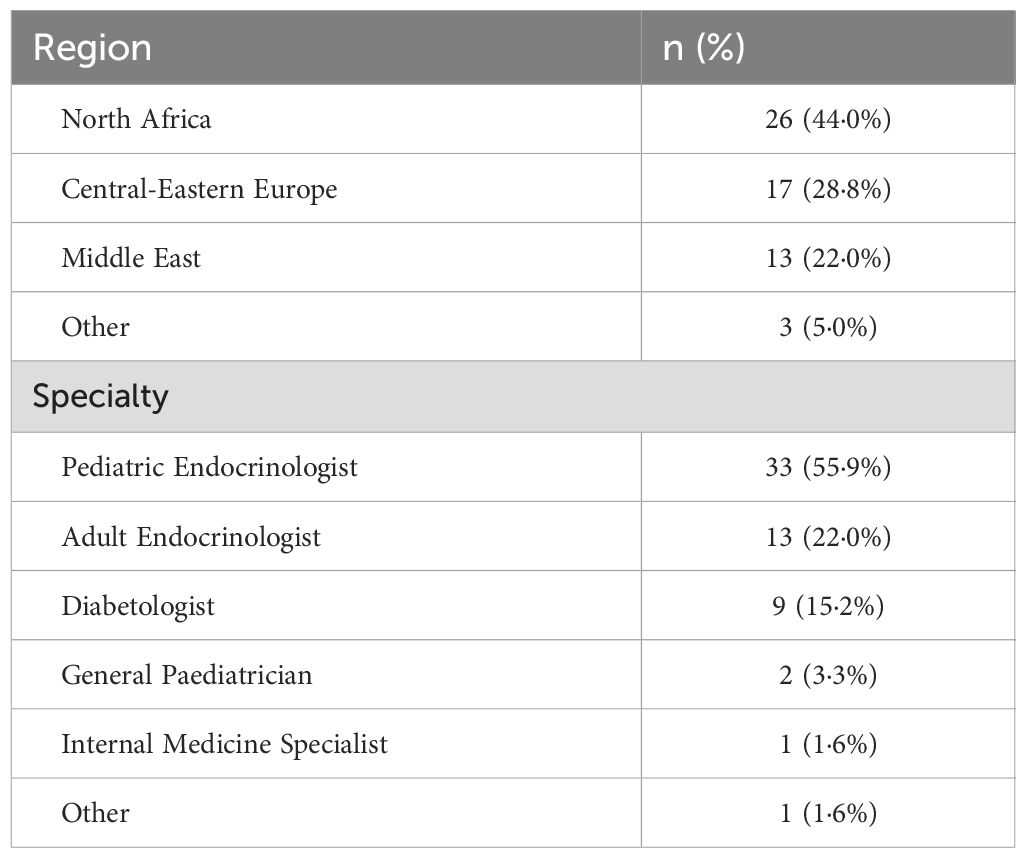
Task: Click the General Paediatrician row label
Action: pos(186,675)
